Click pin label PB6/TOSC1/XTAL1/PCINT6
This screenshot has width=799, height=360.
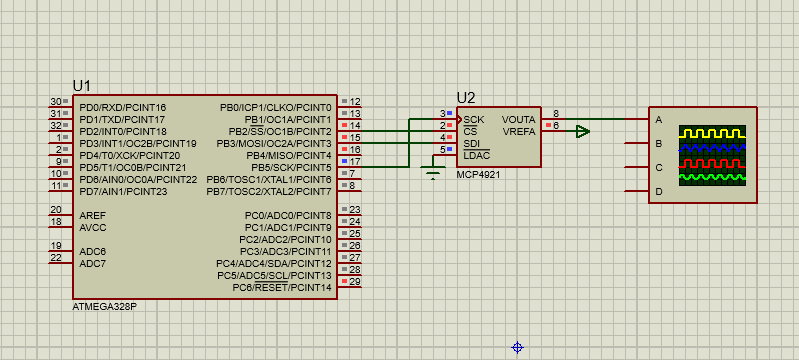[x=269, y=179]
